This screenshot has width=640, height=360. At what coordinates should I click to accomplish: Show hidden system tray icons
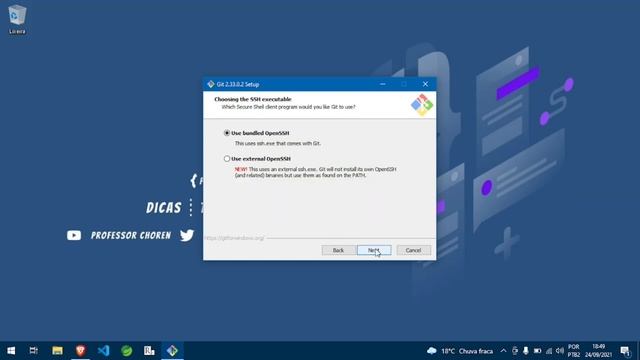(x=503, y=351)
